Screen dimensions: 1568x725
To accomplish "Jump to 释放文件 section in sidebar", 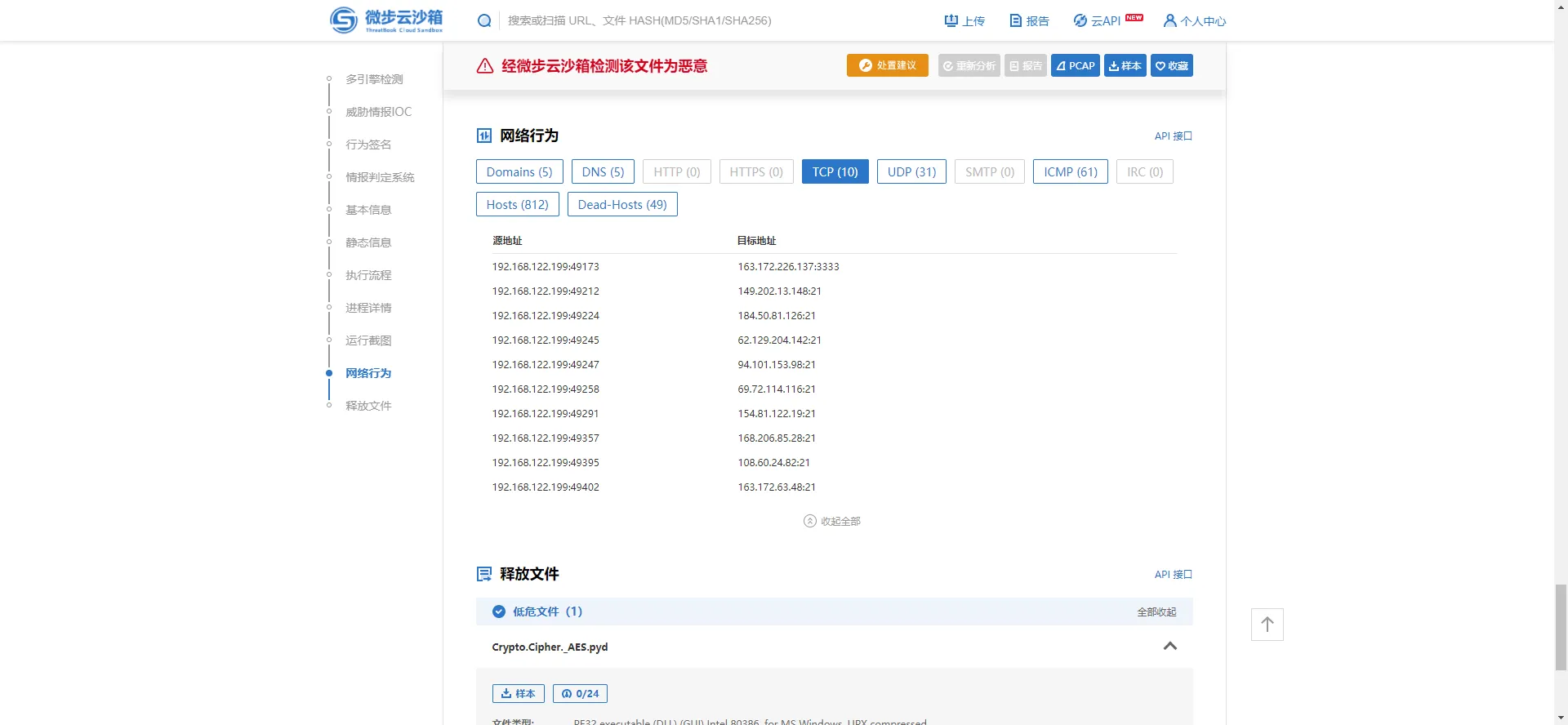I will pyautogui.click(x=368, y=406).
